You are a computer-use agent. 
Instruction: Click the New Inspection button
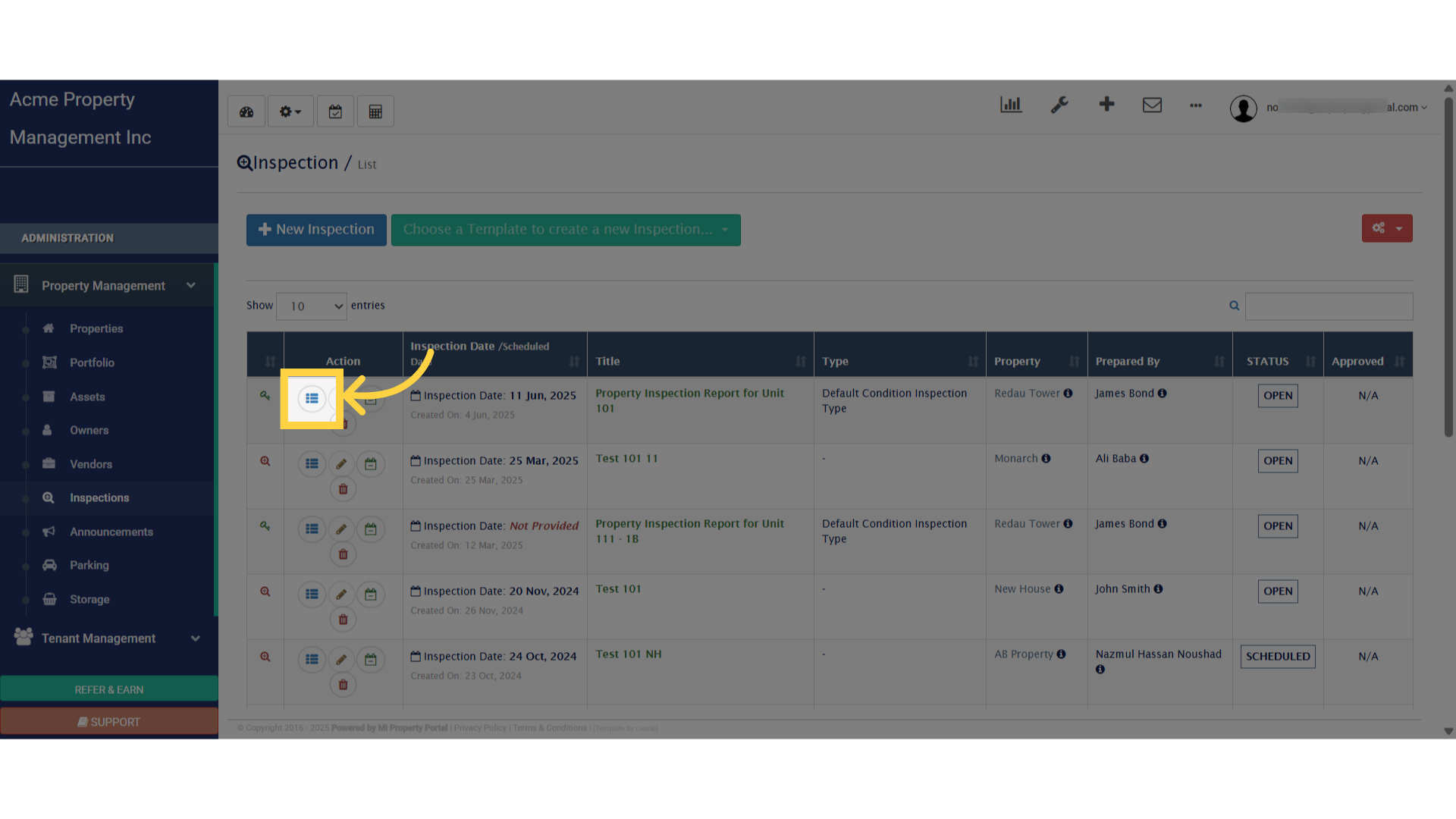(316, 230)
